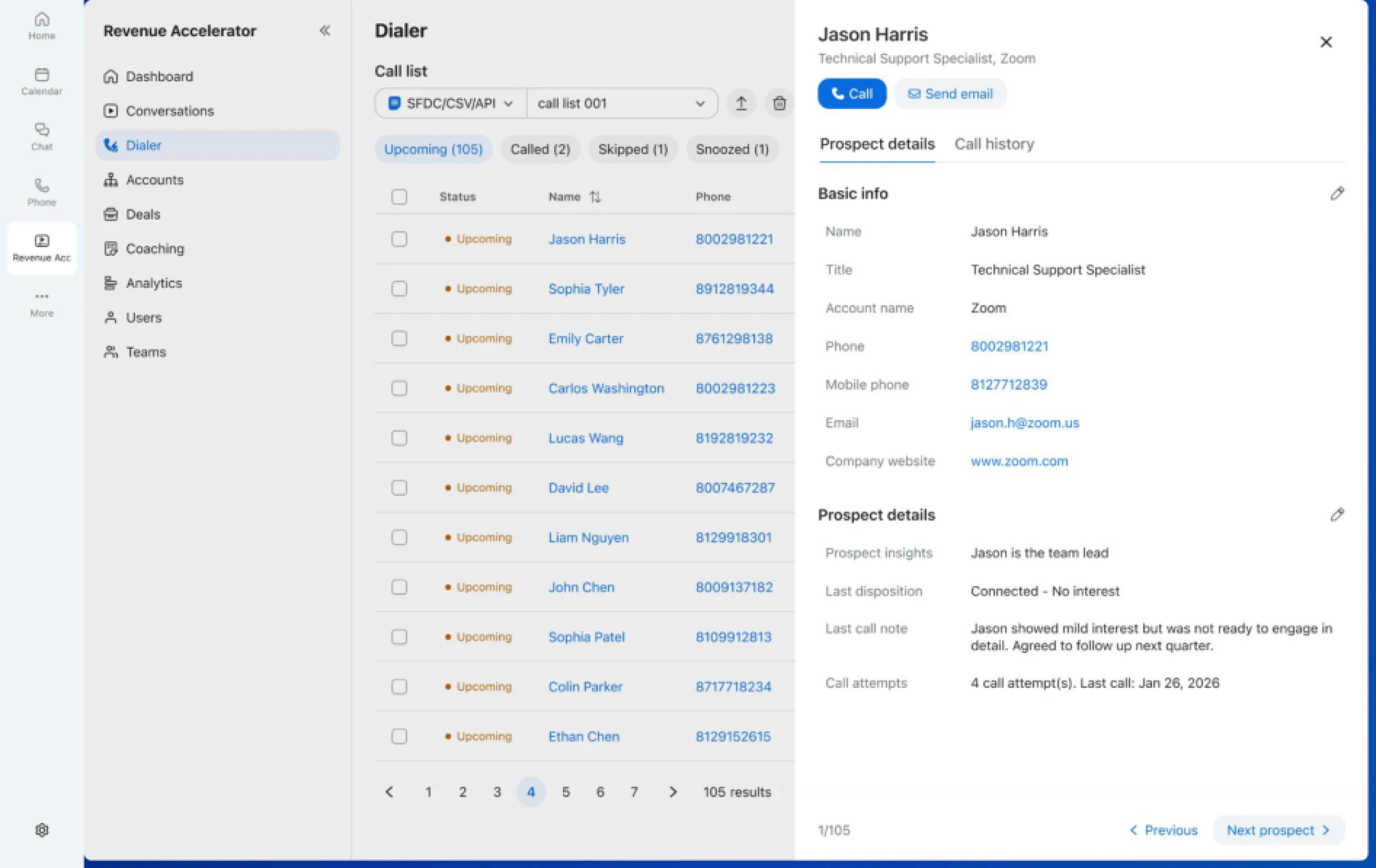Screen dimensions: 1376x868
Task: Close the Jason Harris panel
Action: pos(1325,42)
